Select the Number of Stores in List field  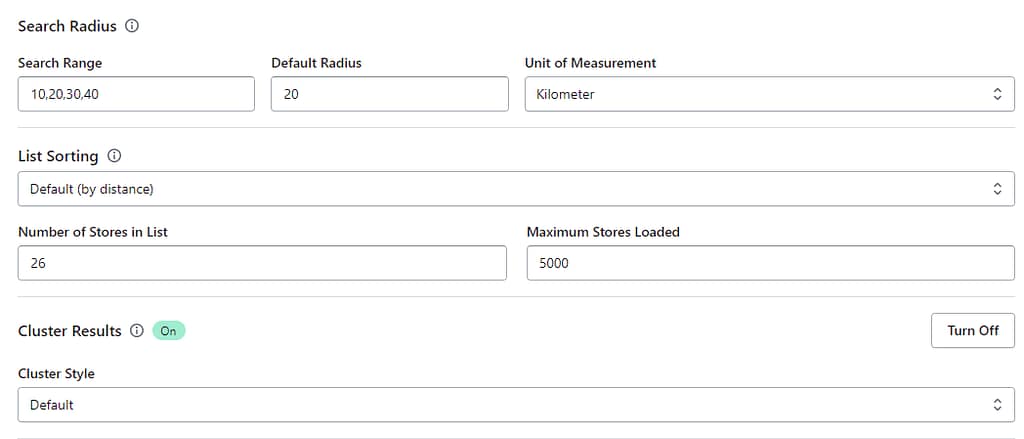tap(262, 264)
